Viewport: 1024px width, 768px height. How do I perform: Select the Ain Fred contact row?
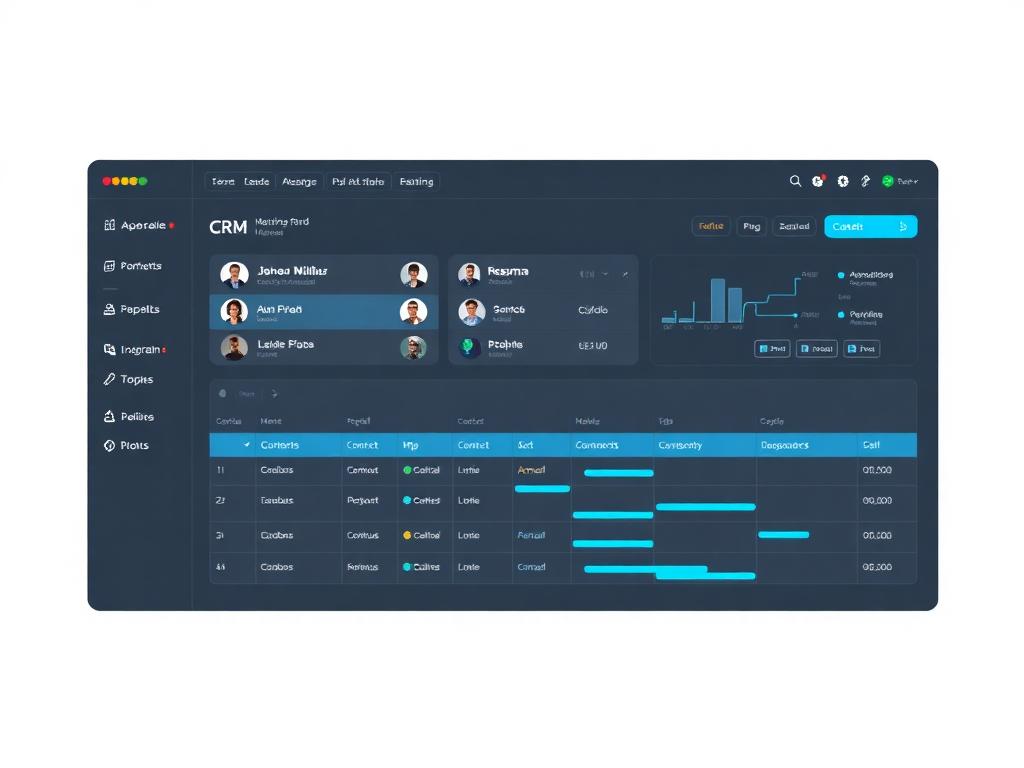tap(324, 312)
